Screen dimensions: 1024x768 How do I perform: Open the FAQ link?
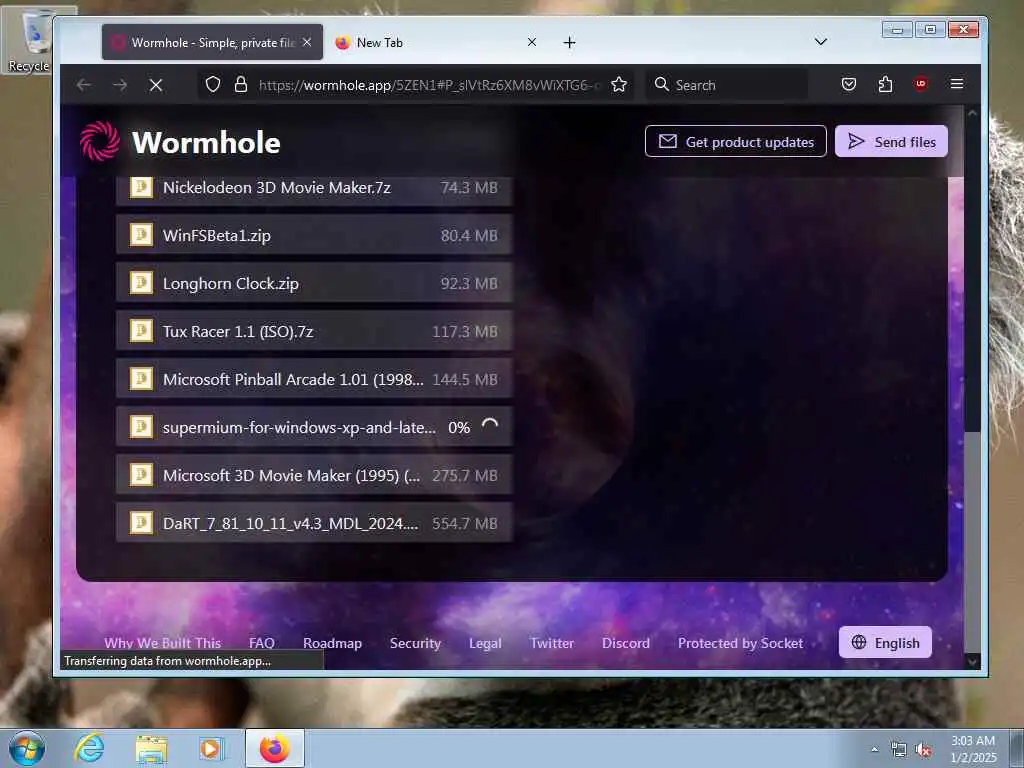(261, 643)
